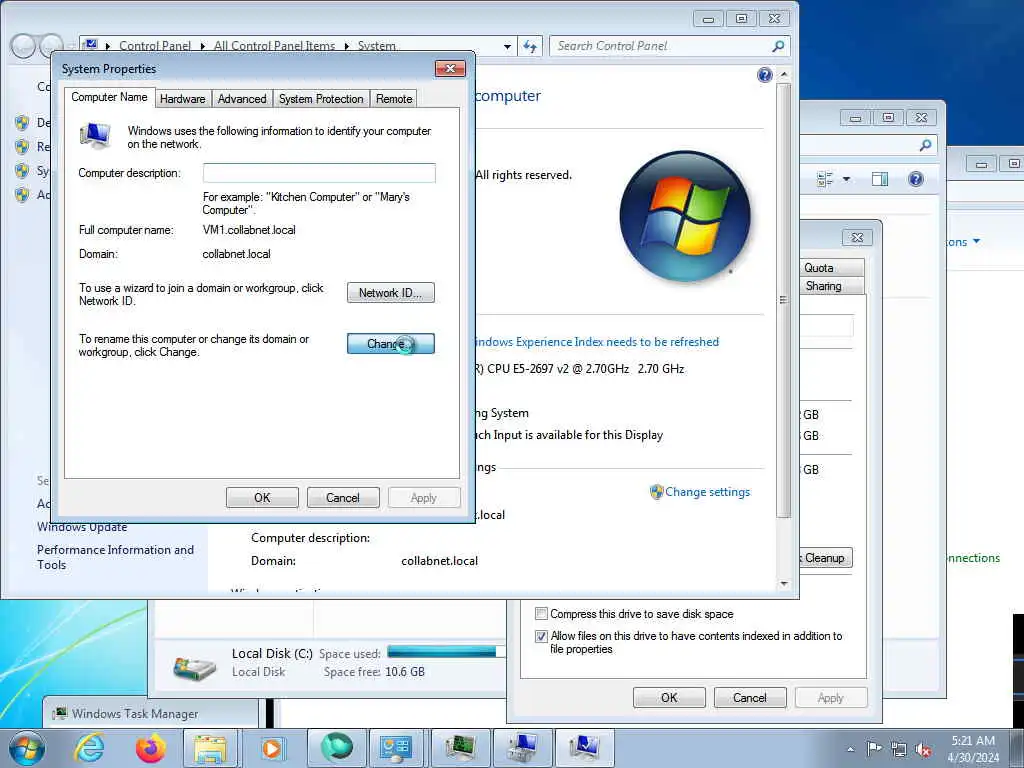
Task: Toggle Allow files to be indexed checkbox
Action: (541, 636)
